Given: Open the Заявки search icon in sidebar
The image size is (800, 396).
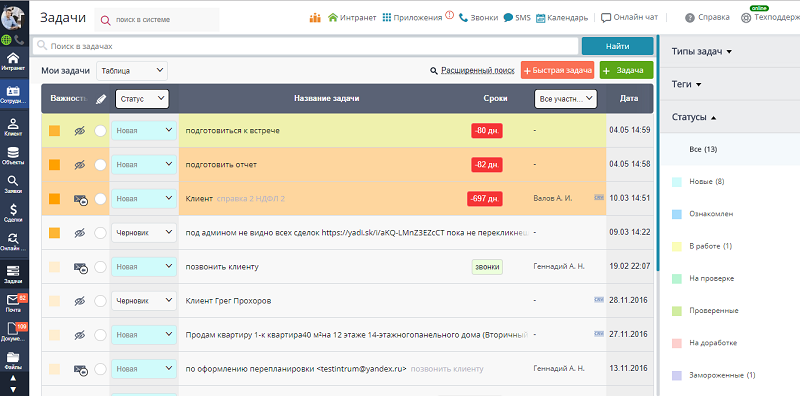Looking at the screenshot, I should pos(13,181).
